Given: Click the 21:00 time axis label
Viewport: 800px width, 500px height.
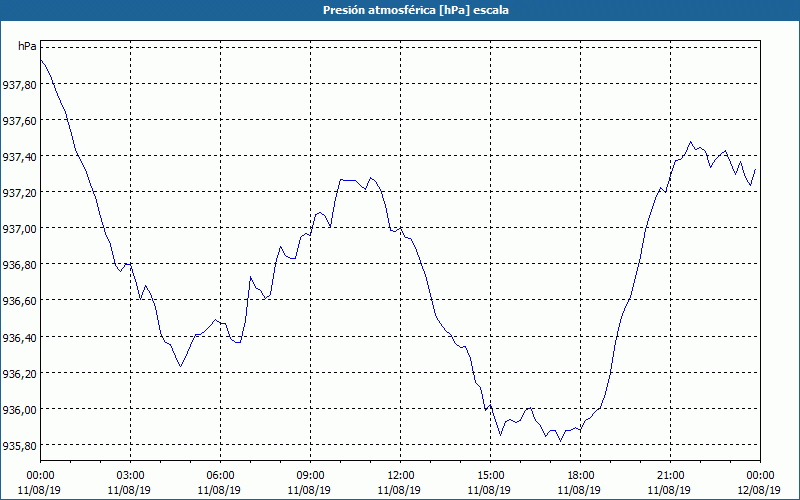Looking at the screenshot, I should pos(670,476).
